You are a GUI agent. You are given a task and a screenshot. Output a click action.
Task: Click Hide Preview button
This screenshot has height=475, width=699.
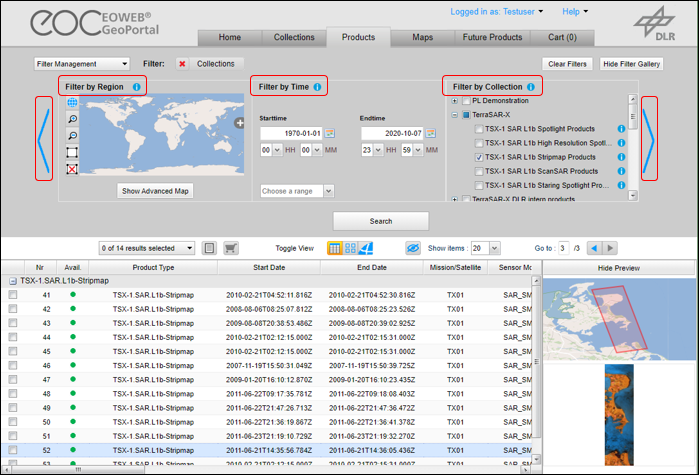pos(618,268)
